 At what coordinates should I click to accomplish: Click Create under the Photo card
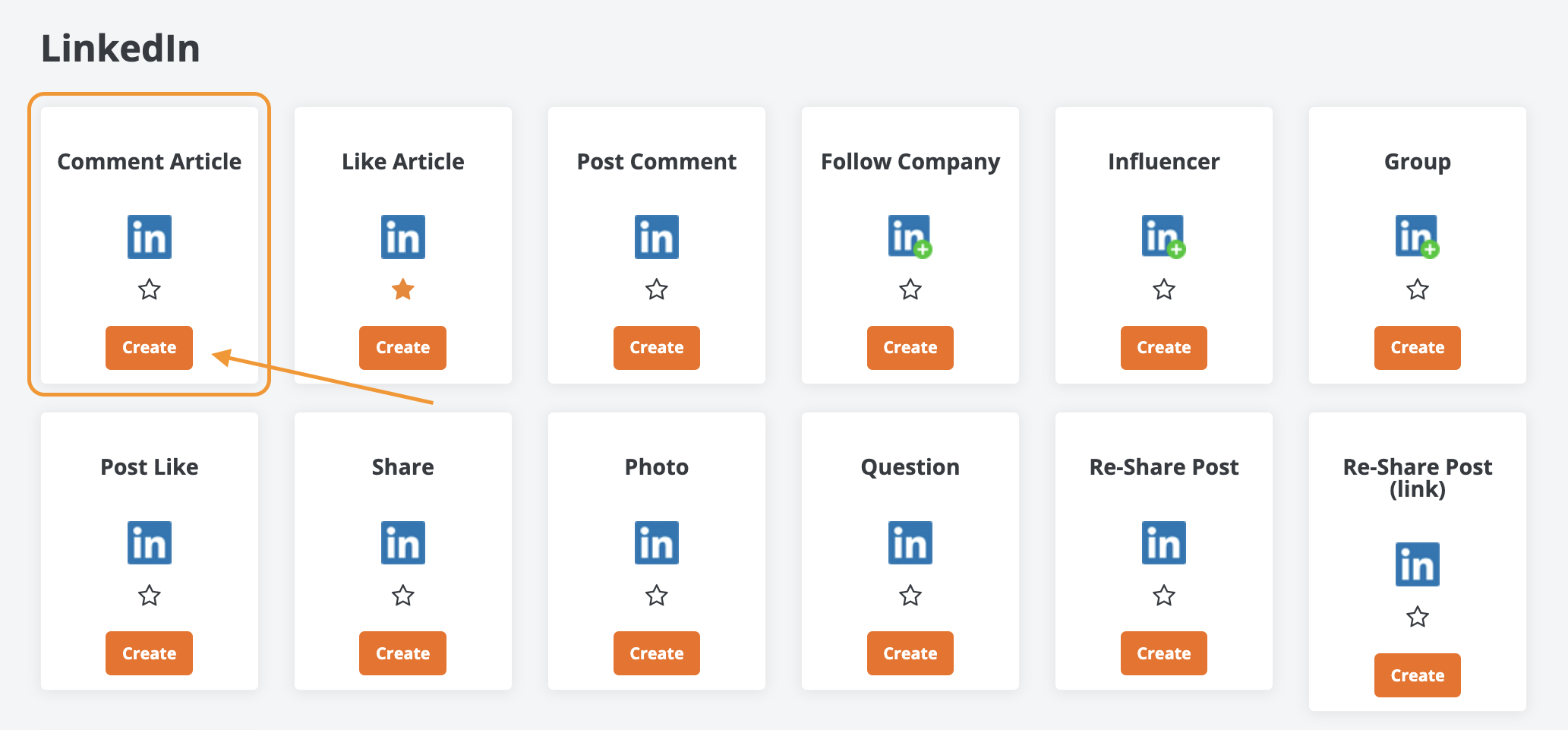coord(657,653)
